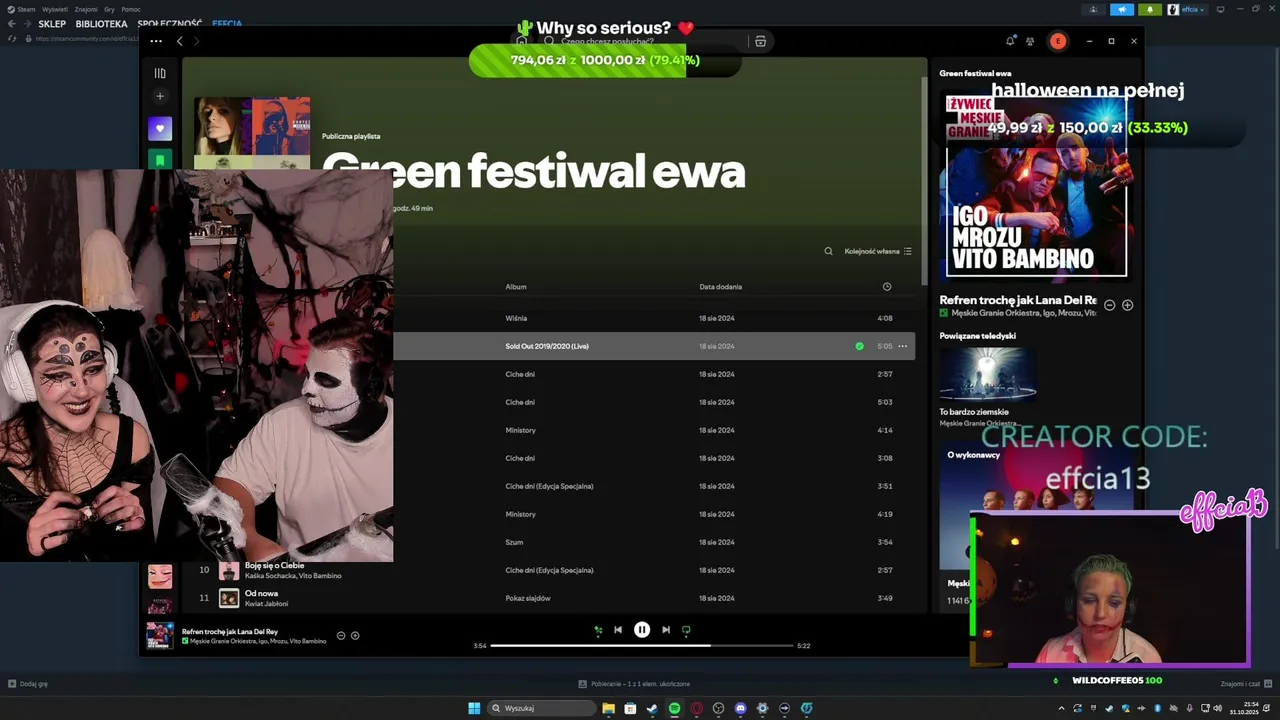Open Friend Activity icon in Spotify

tap(1030, 41)
